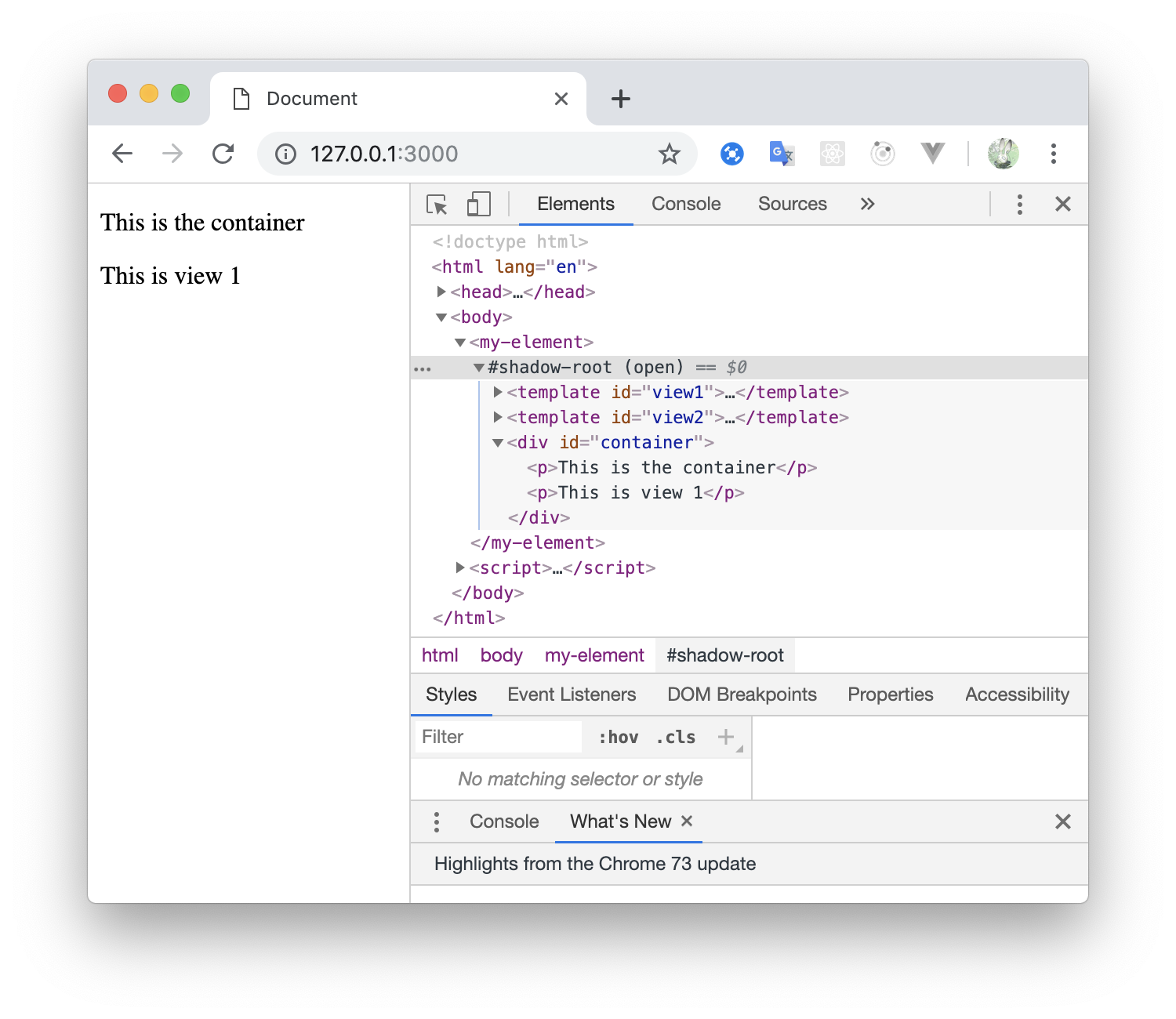Expand the head element node
Image resolution: width=1176 pixels, height=1019 pixels.
[441, 292]
